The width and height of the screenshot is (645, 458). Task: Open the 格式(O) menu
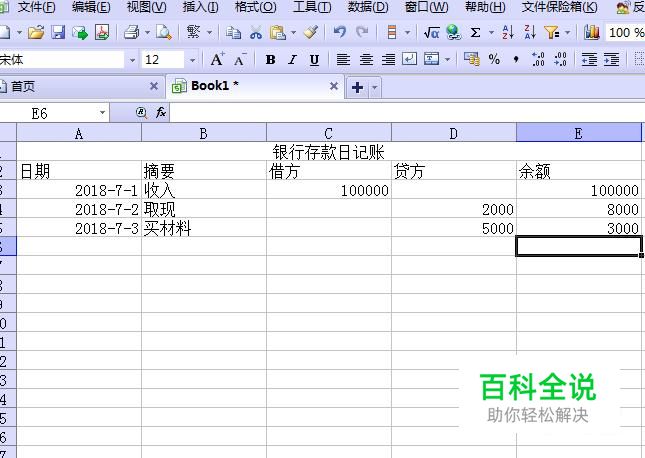tap(255, 7)
